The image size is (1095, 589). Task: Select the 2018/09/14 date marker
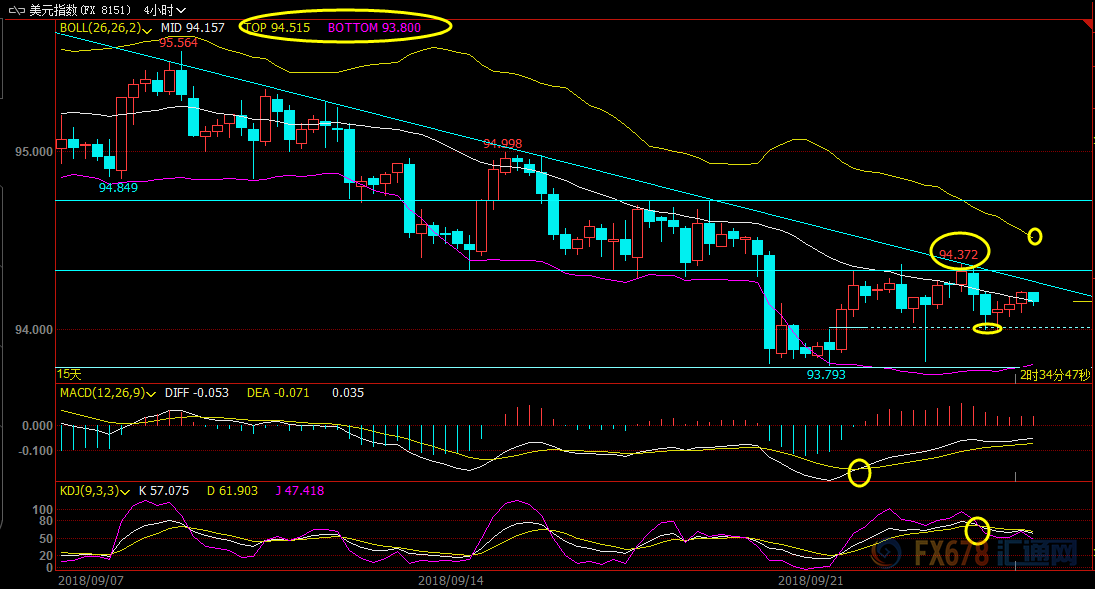pyautogui.click(x=450, y=581)
